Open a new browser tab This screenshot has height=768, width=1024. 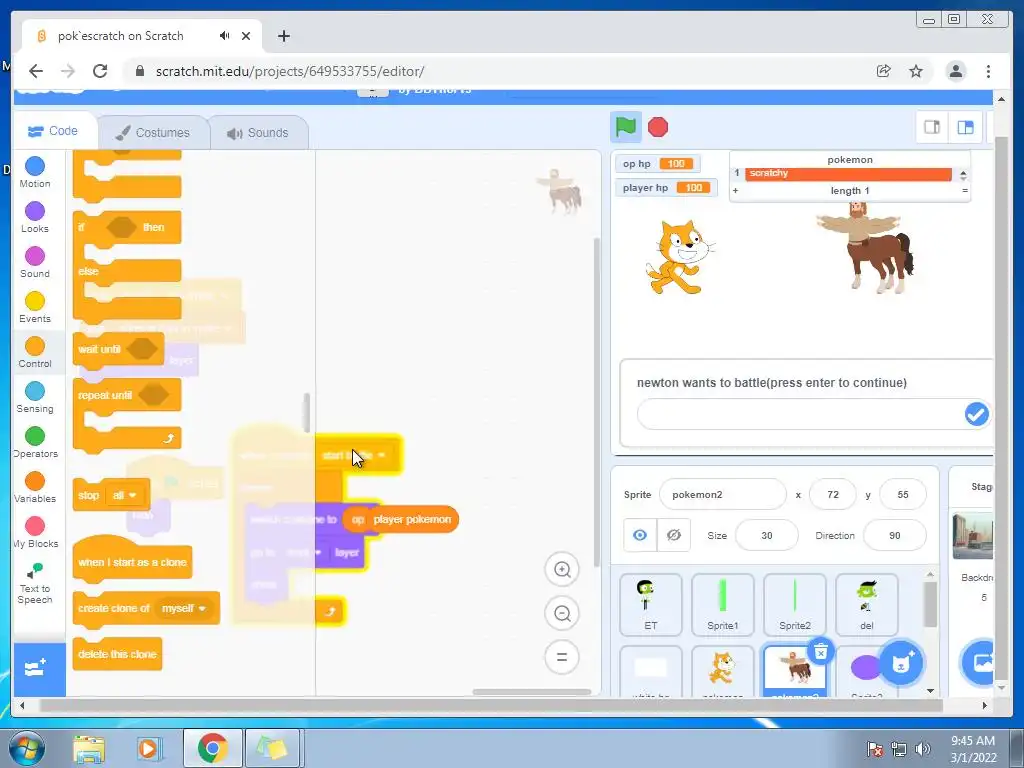coord(283,36)
